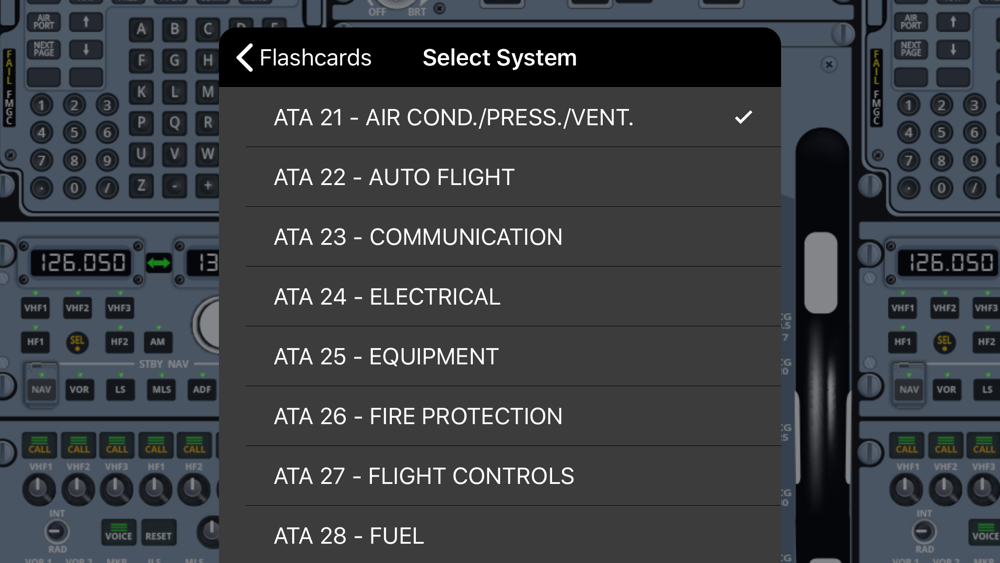Screen dimensions: 1000x563
Task: Enable guarded NAV switch on left panel
Action: (41, 385)
